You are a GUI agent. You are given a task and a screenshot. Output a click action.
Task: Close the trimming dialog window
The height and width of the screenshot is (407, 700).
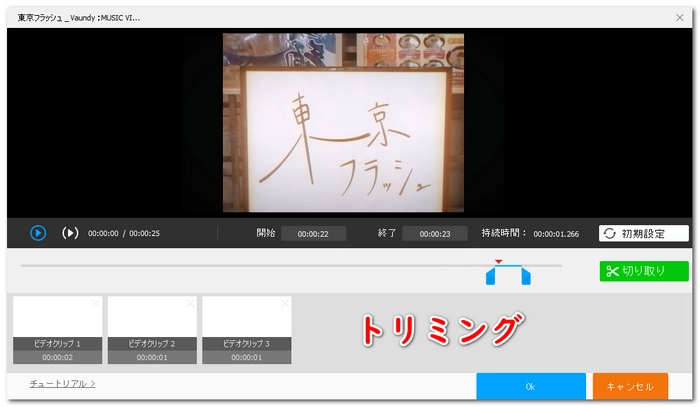[679, 17]
